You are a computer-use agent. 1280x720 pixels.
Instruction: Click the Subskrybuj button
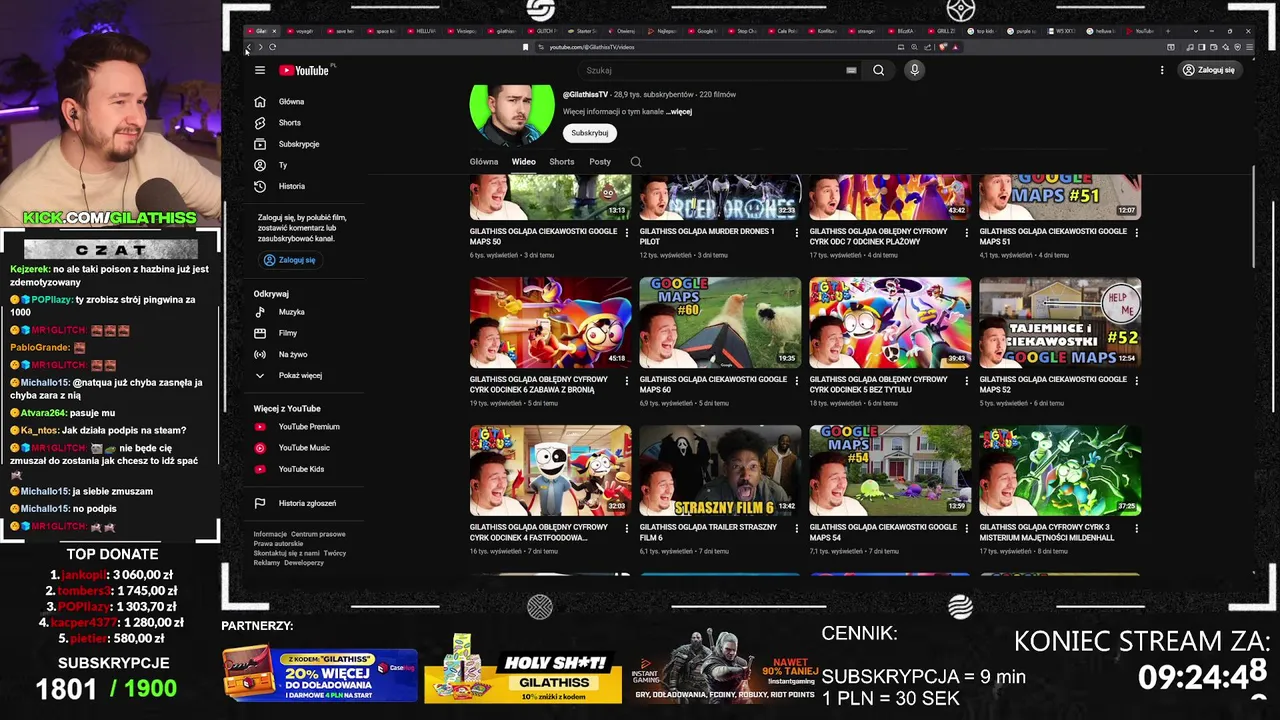590,132
